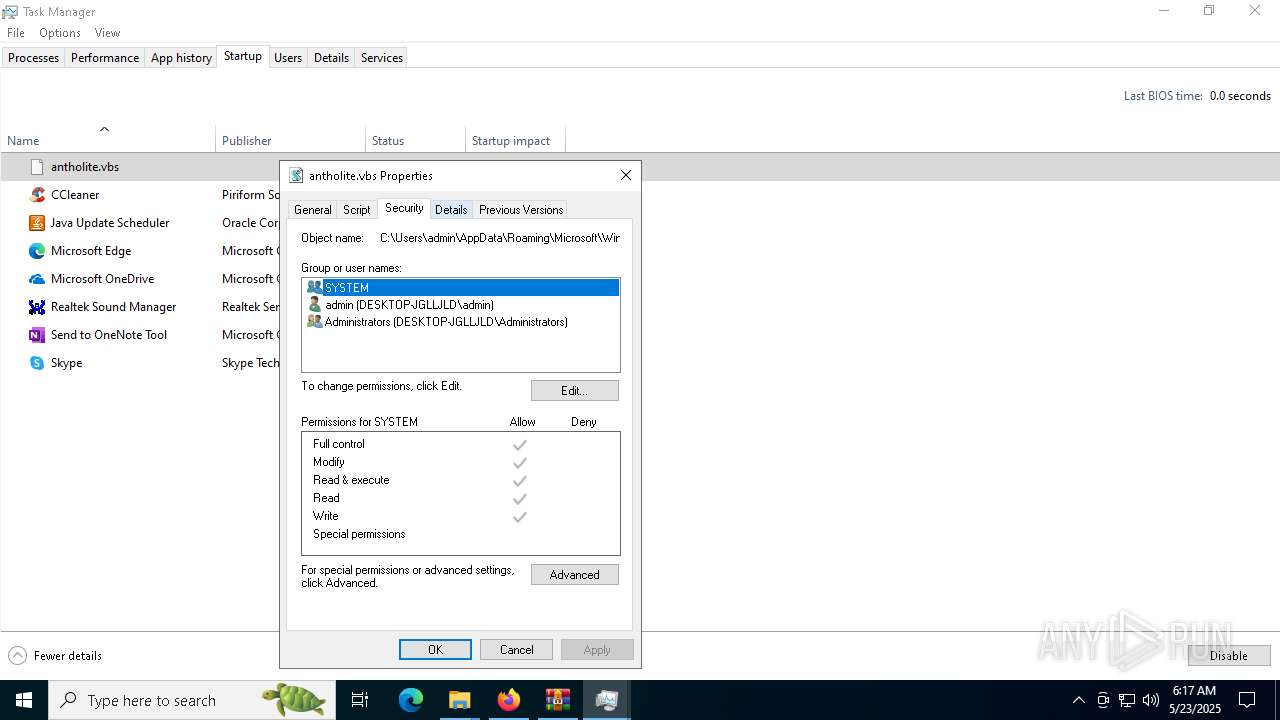
Task: Click the taskbar clock and date
Action: (x=1194, y=700)
